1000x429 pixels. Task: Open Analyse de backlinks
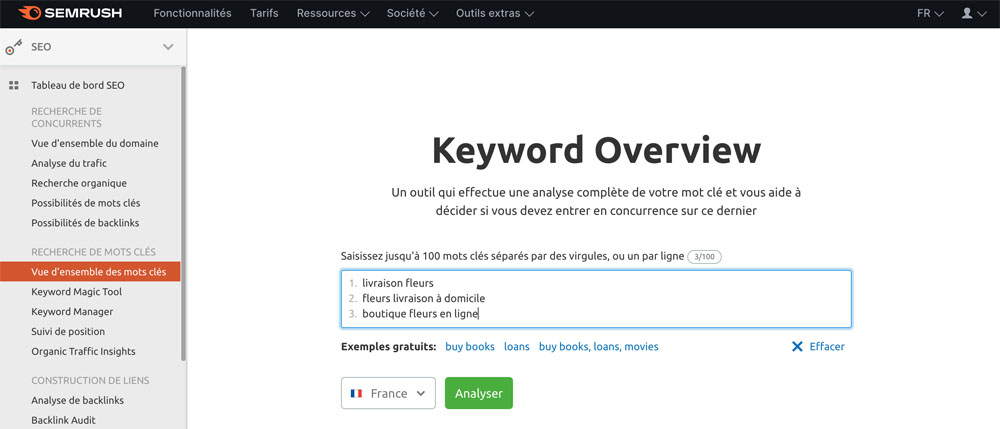click(x=78, y=400)
